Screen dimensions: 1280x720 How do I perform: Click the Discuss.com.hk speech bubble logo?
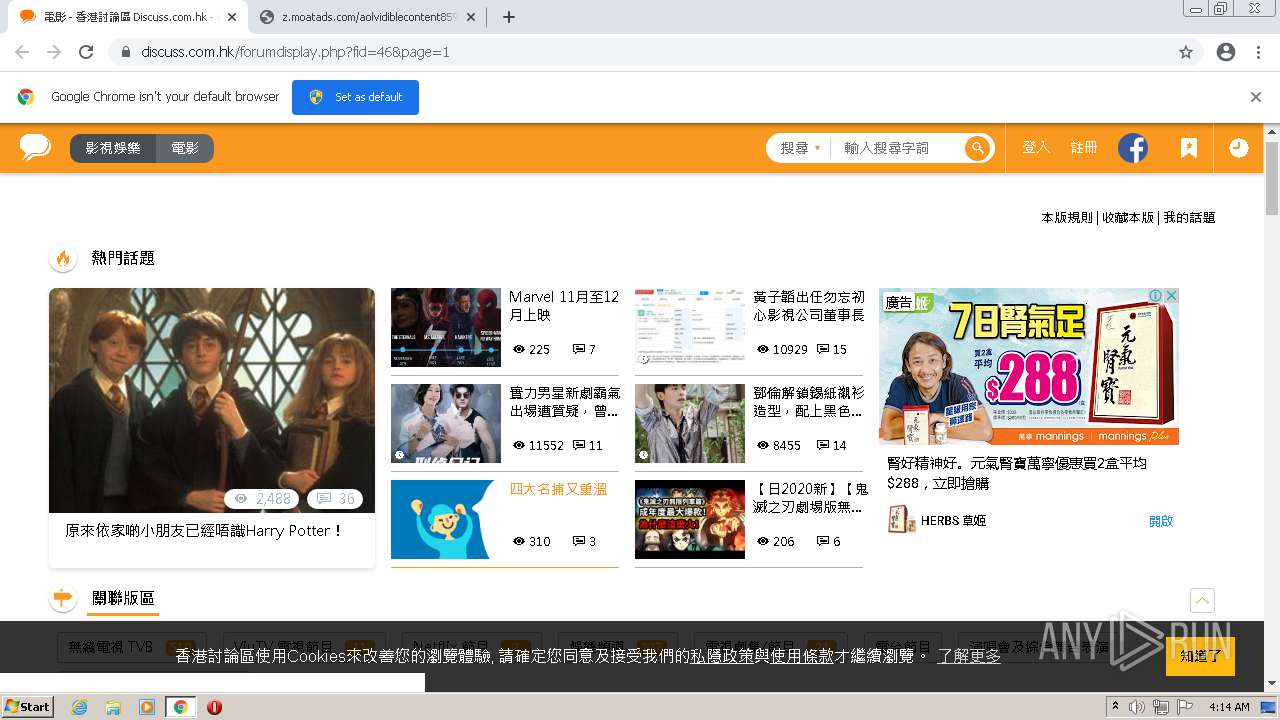(35, 148)
